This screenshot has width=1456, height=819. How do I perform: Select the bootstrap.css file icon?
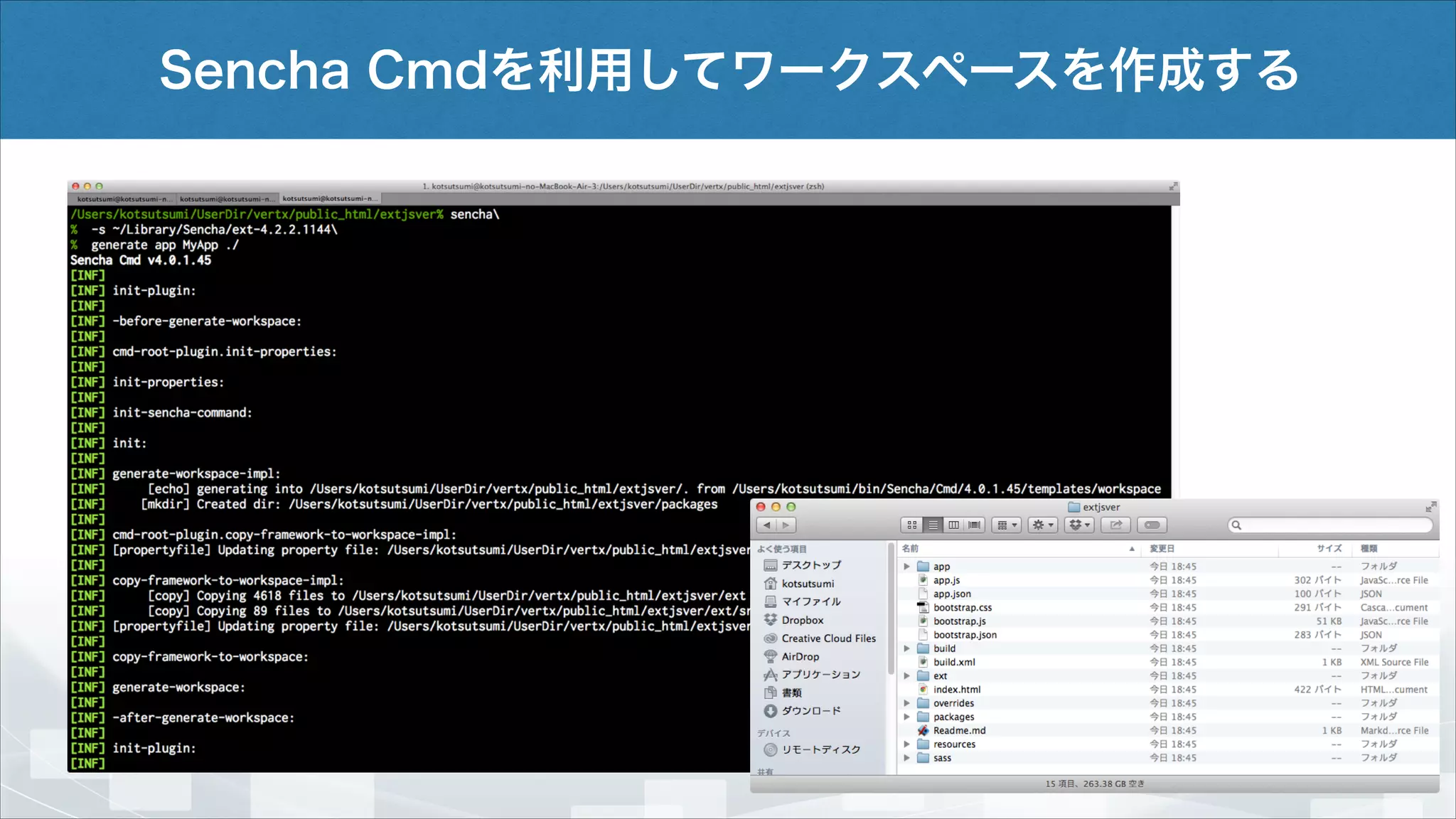coord(923,607)
